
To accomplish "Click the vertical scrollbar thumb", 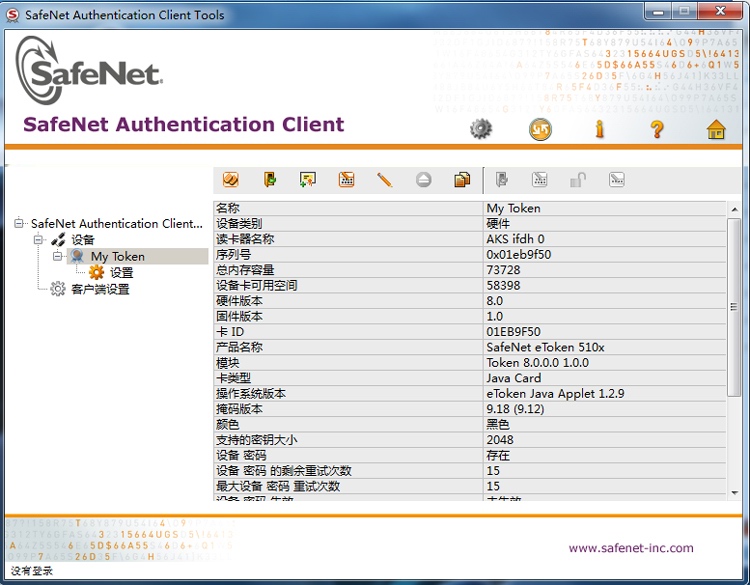I will coord(734,307).
